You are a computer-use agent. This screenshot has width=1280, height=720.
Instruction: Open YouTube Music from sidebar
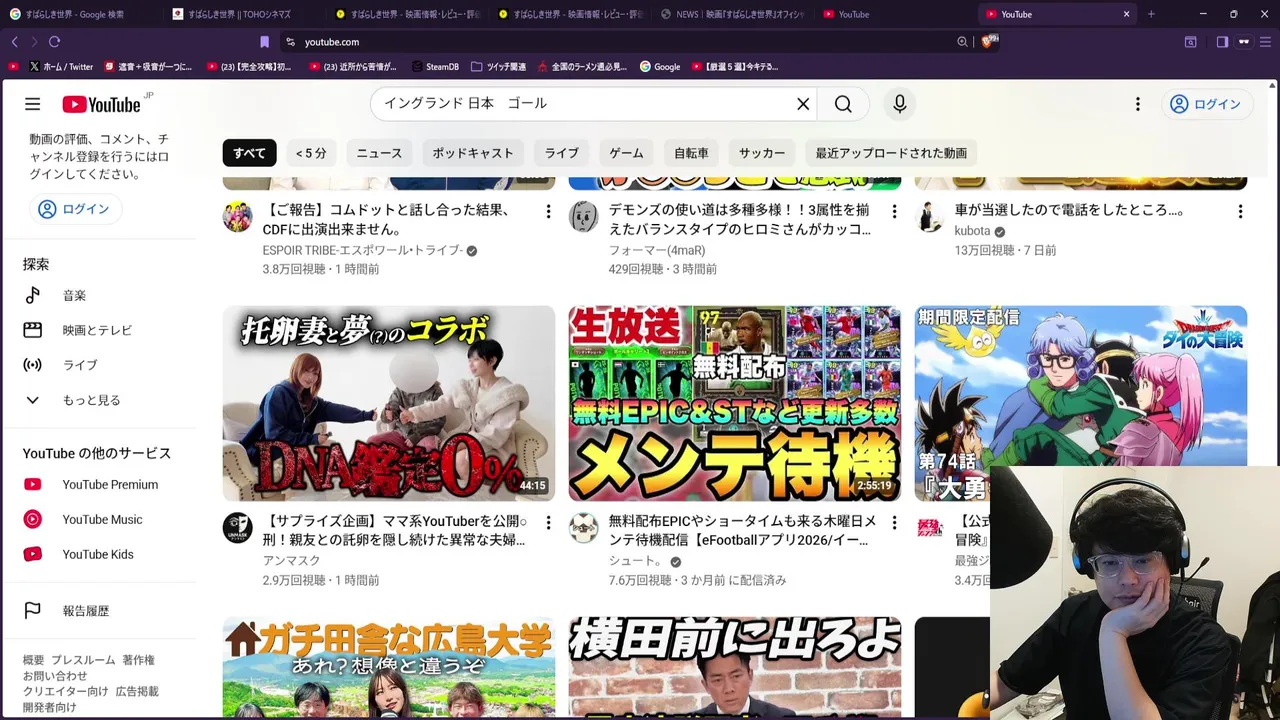tap(100, 520)
